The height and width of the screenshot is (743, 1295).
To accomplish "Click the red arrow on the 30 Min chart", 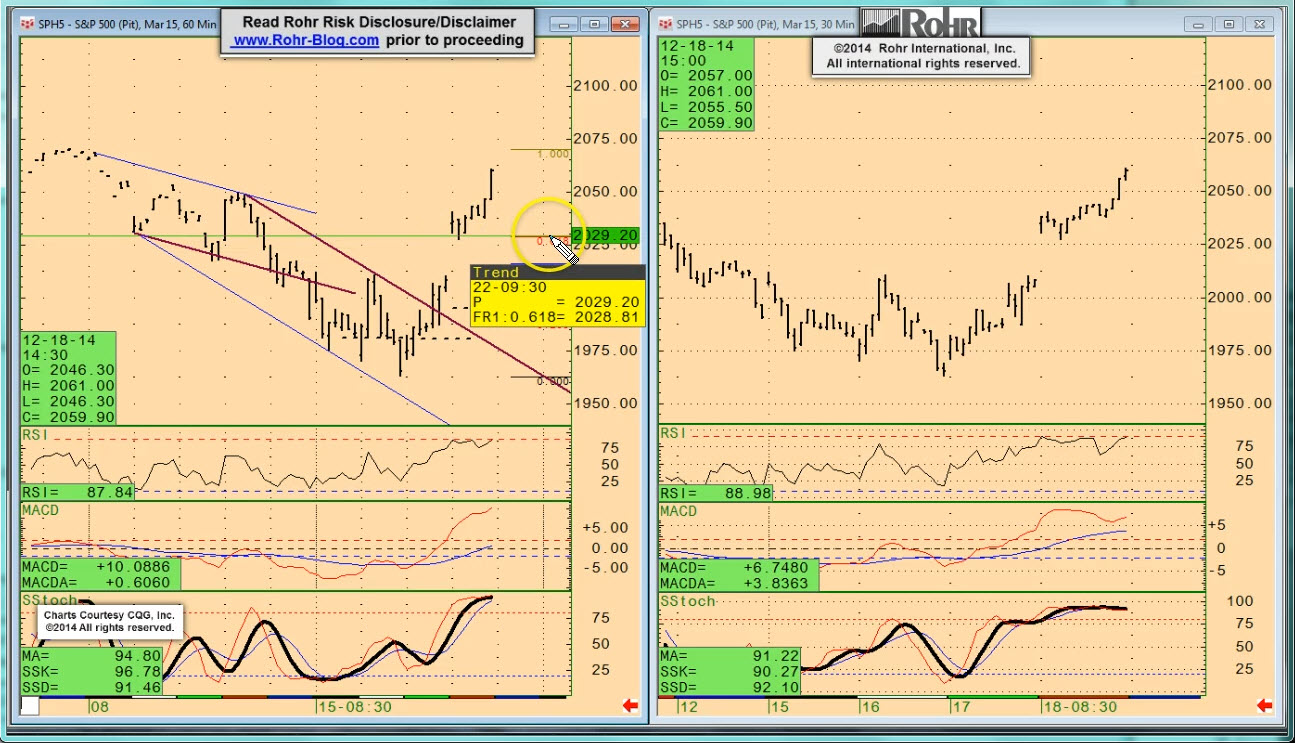I will point(1264,706).
